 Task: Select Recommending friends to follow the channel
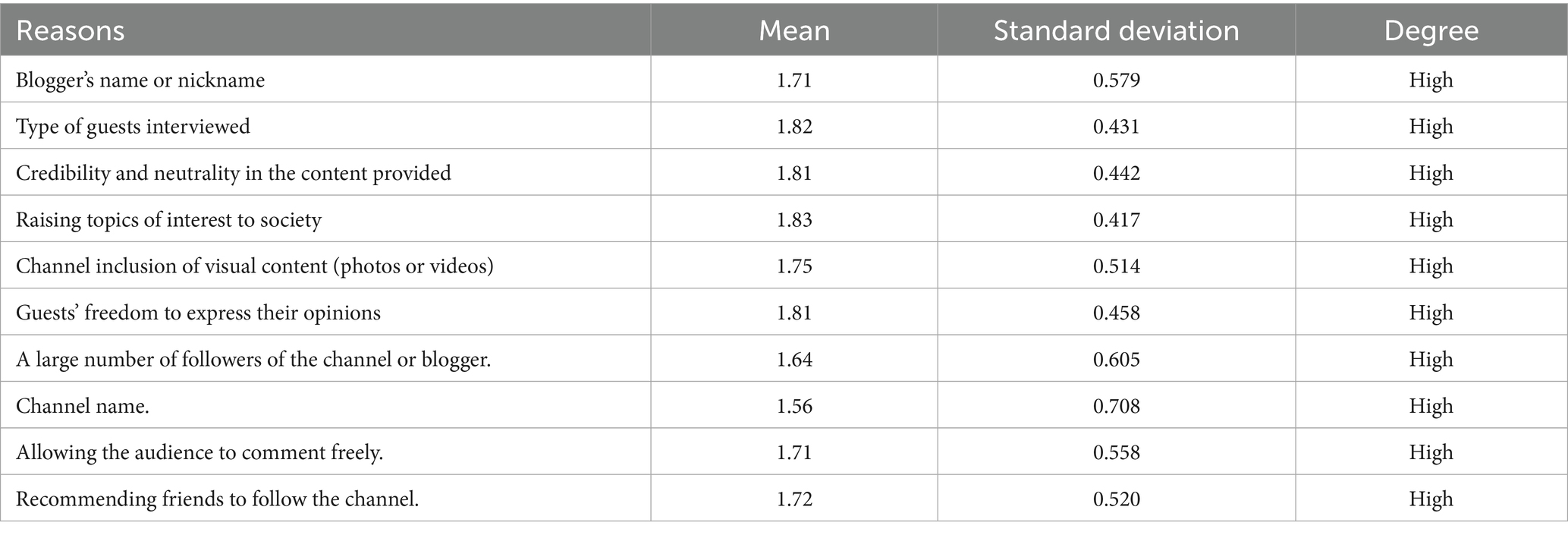pos(217,499)
